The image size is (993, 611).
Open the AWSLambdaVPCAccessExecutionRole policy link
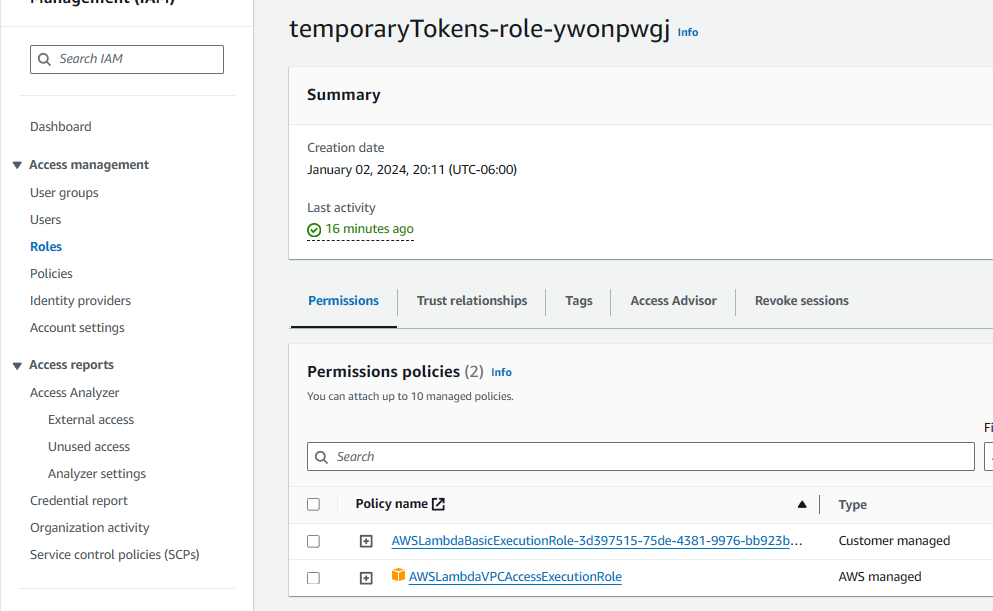point(515,577)
